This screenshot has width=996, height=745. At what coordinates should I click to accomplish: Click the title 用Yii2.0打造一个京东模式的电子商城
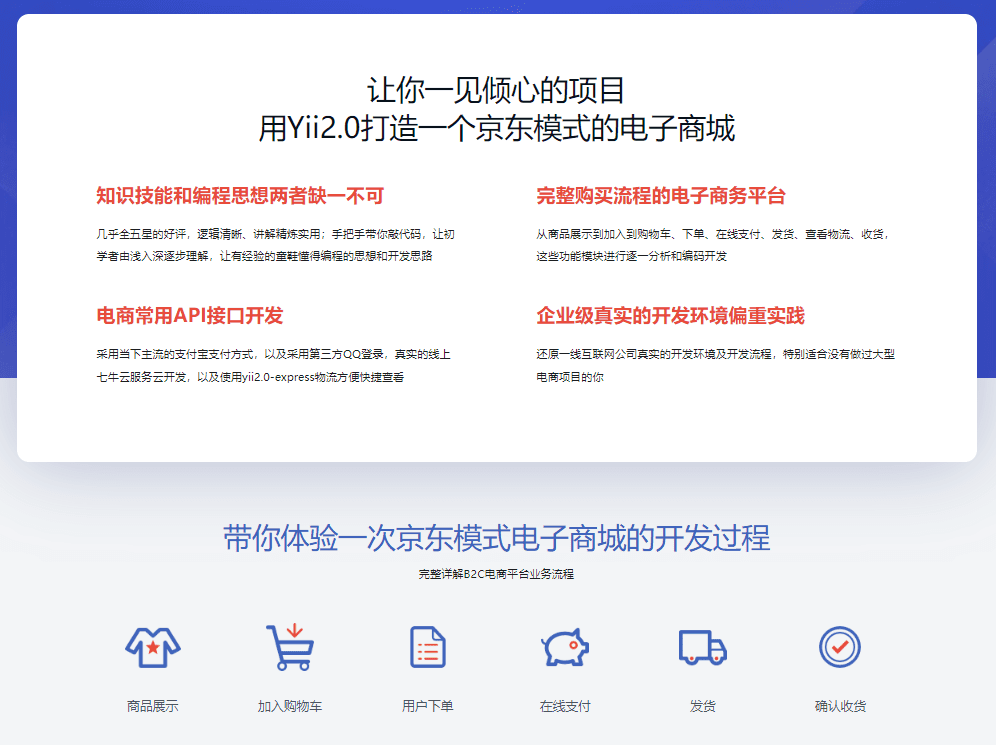click(x=497, y=129)
